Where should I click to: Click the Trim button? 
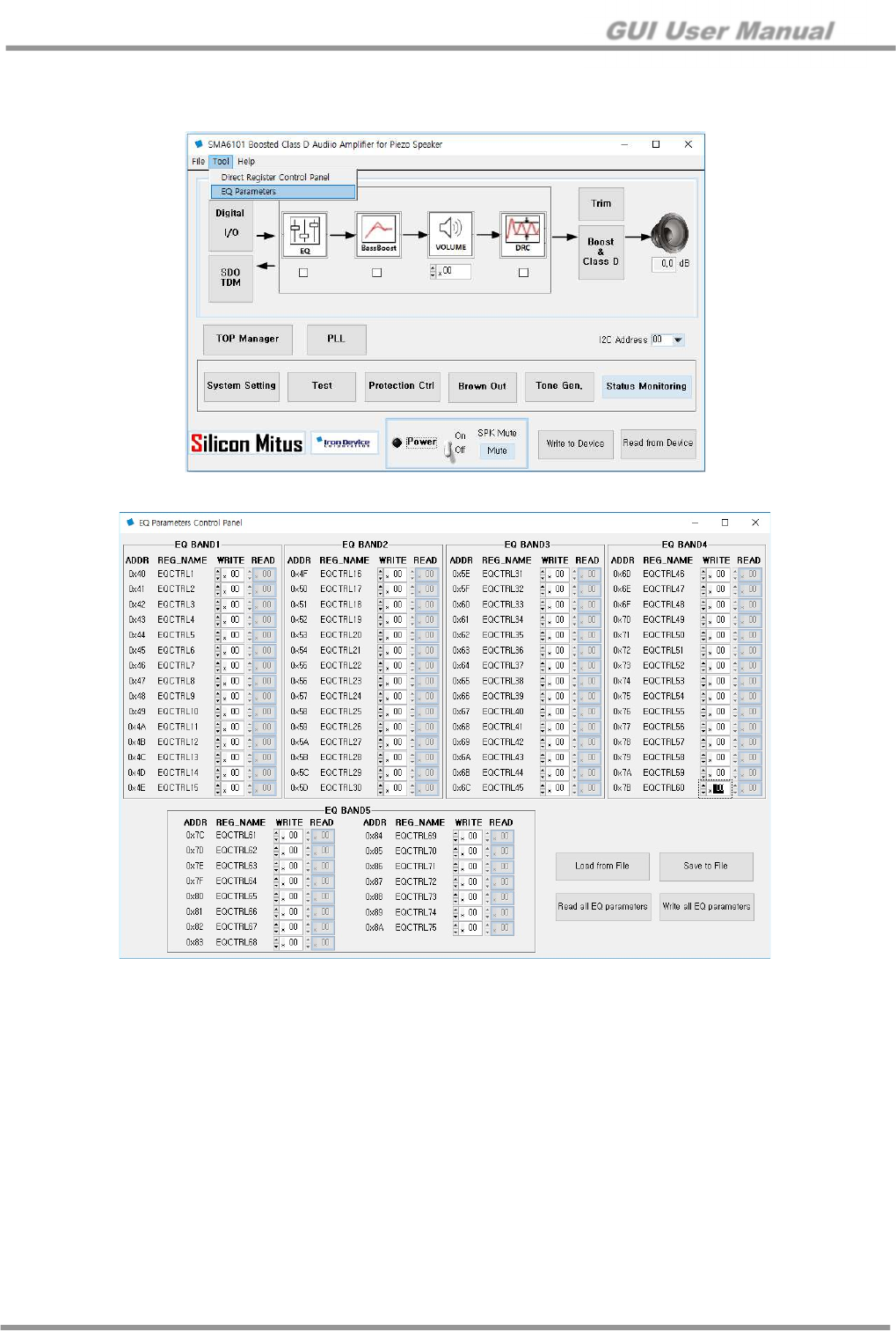tap(601, 204)
